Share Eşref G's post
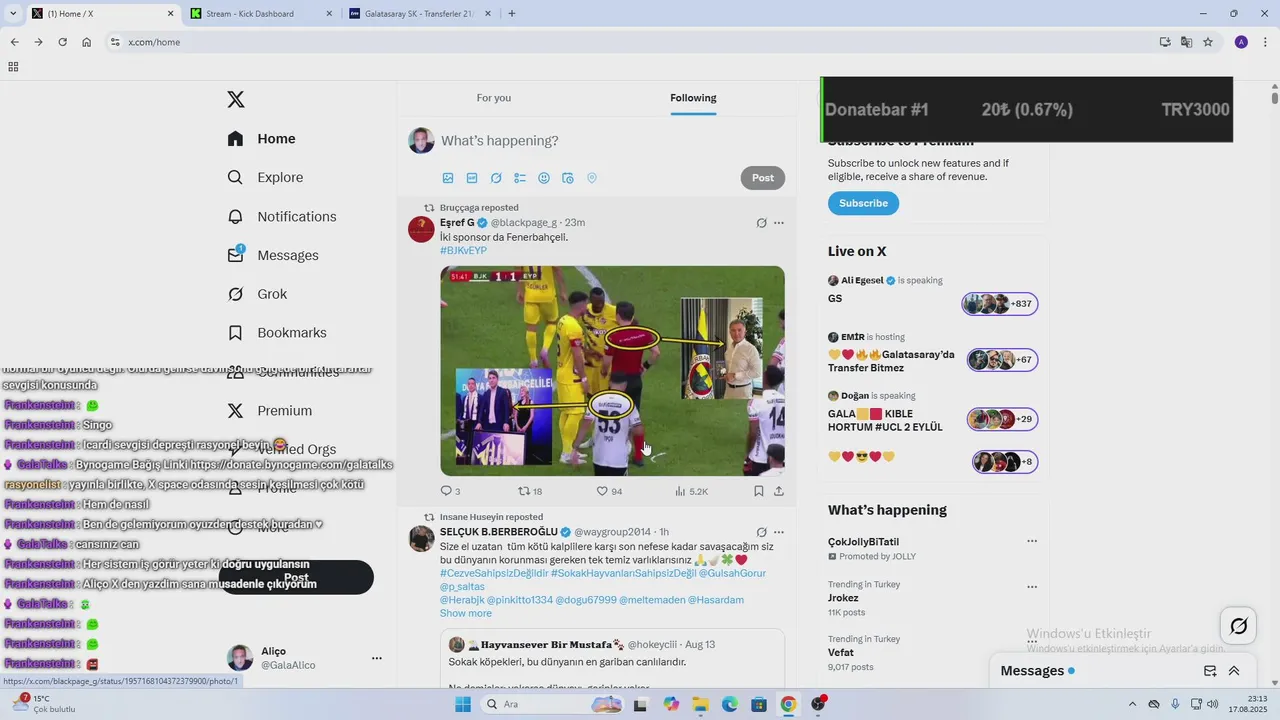Viewport: 1280px width, 720px height. [779, 491]
